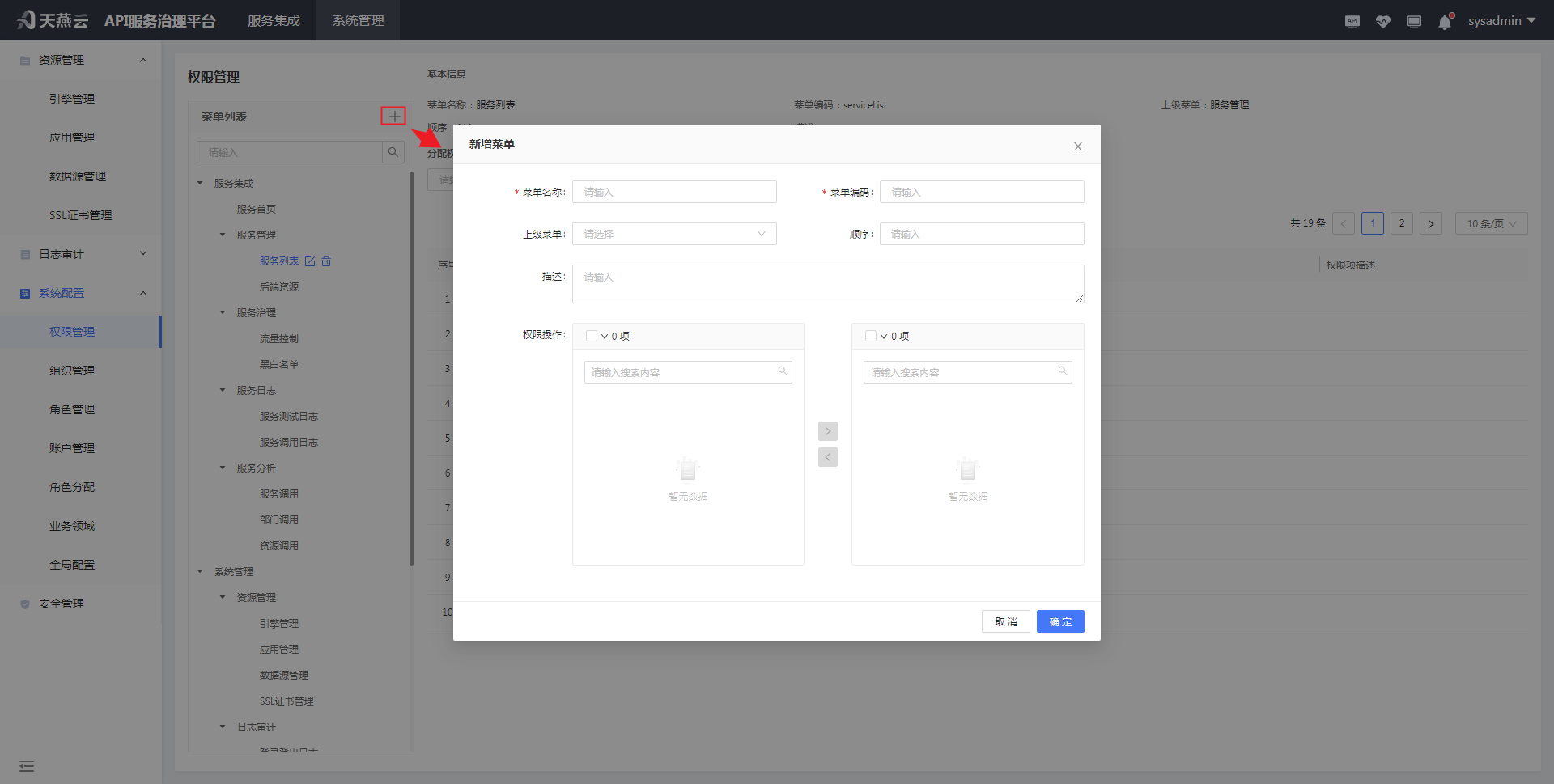Image resolution: width=1554 pixels, height=784 pixels.
Task: Click the 确定 button
Action: click(x=1060, y=621)
